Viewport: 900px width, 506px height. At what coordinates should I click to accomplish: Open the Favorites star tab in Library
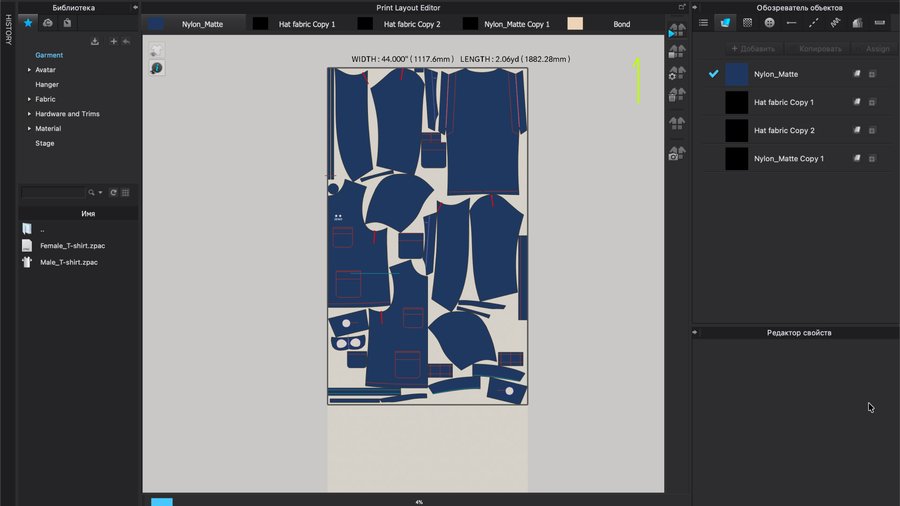pyautogui.click(x=28, y=22)
